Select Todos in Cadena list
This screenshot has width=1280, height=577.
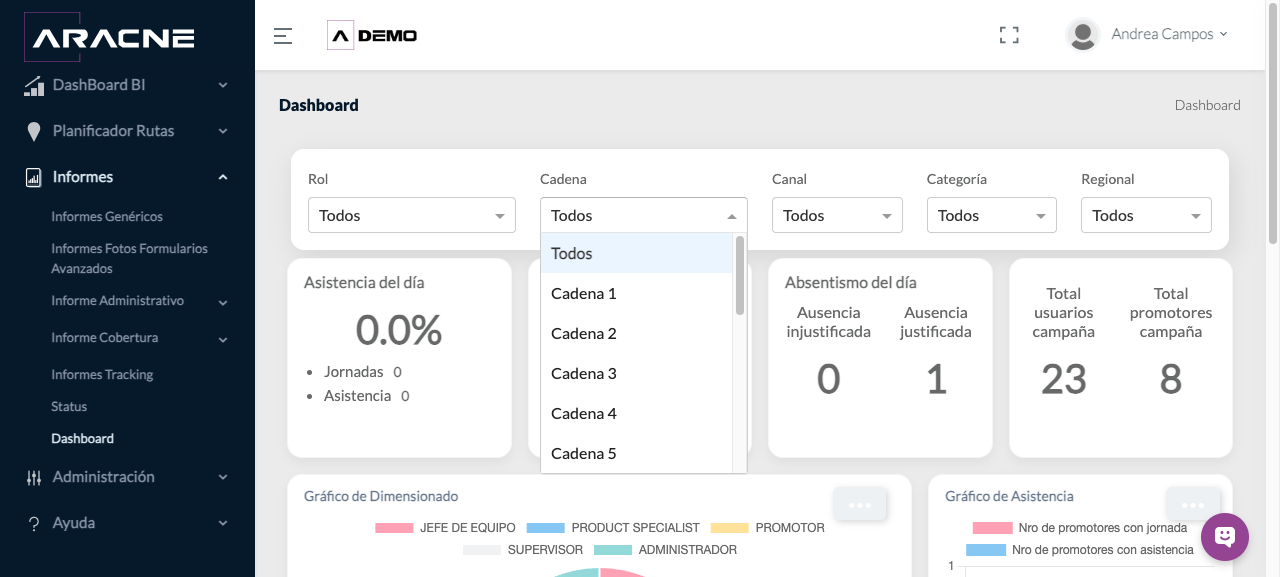[637, 254]
